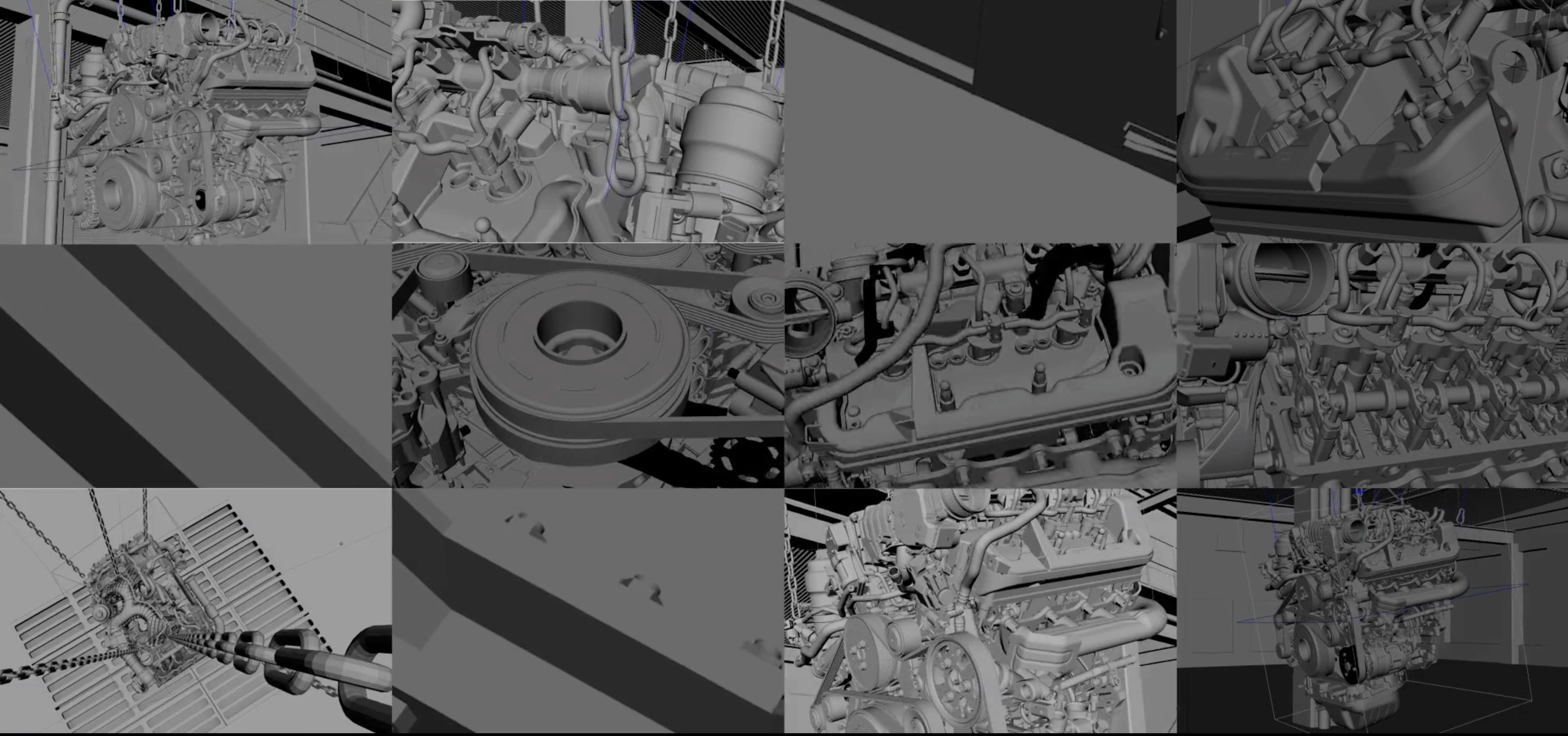
Task: Open the diagonal dark stripes abstract thumbnail
Action: pos(196,366)
